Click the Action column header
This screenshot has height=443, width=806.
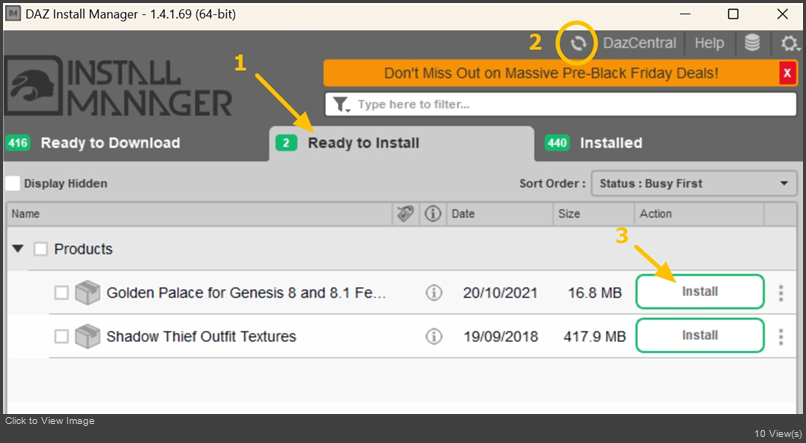tap(699, 214)
